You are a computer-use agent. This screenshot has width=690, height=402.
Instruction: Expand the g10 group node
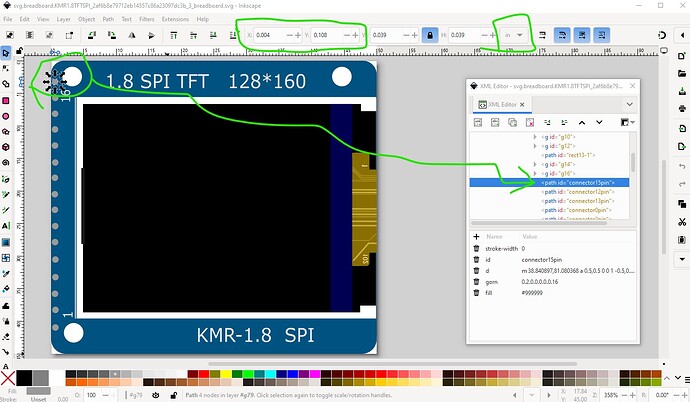point(535,136)
